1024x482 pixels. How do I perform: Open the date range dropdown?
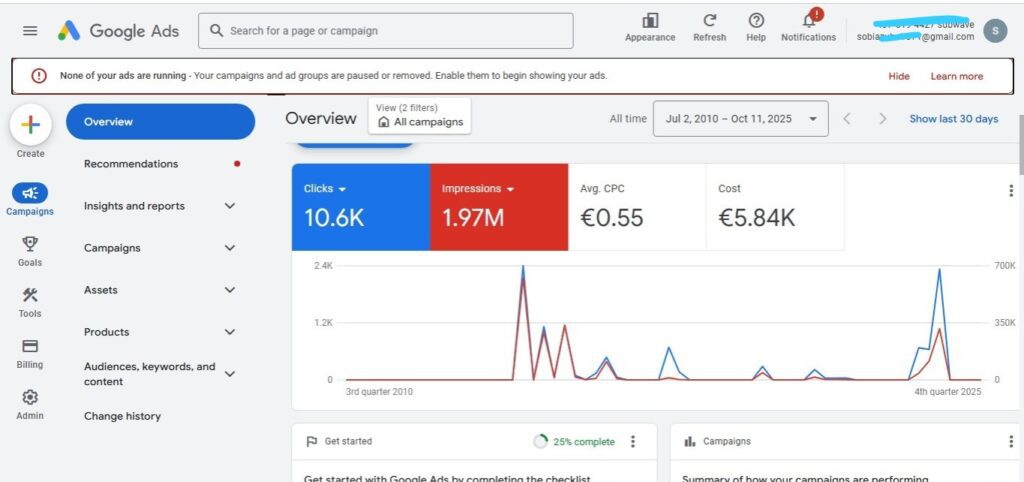[741, 119]
